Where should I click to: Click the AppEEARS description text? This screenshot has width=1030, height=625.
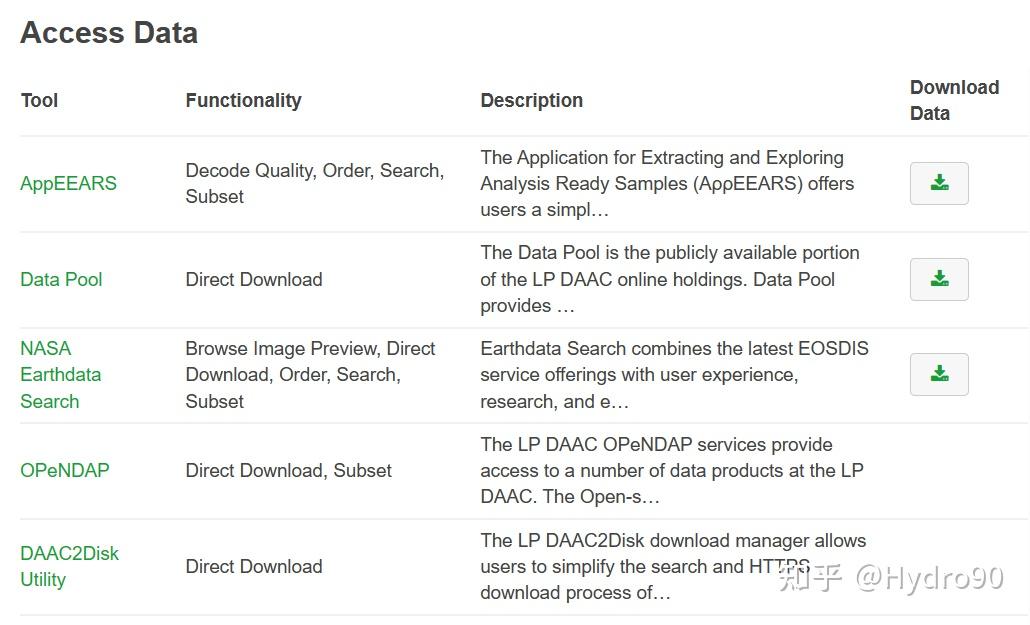666,183
